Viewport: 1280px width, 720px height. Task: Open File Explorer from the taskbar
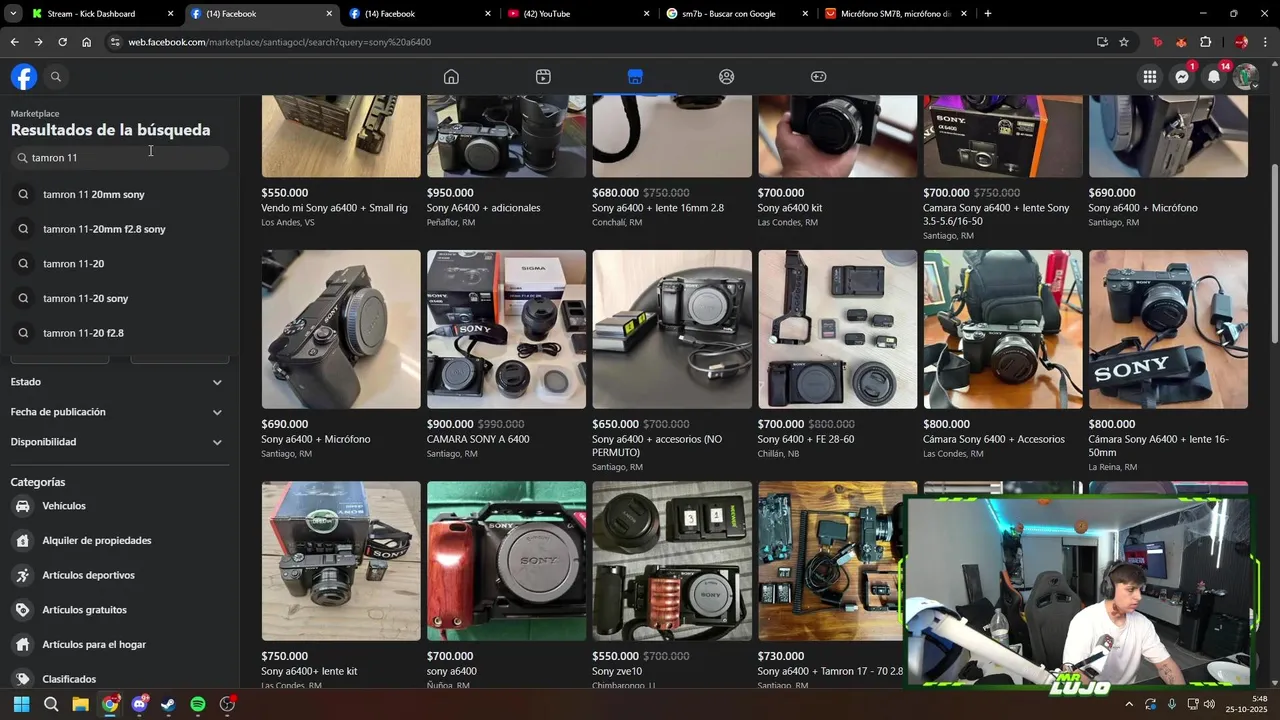80,704
